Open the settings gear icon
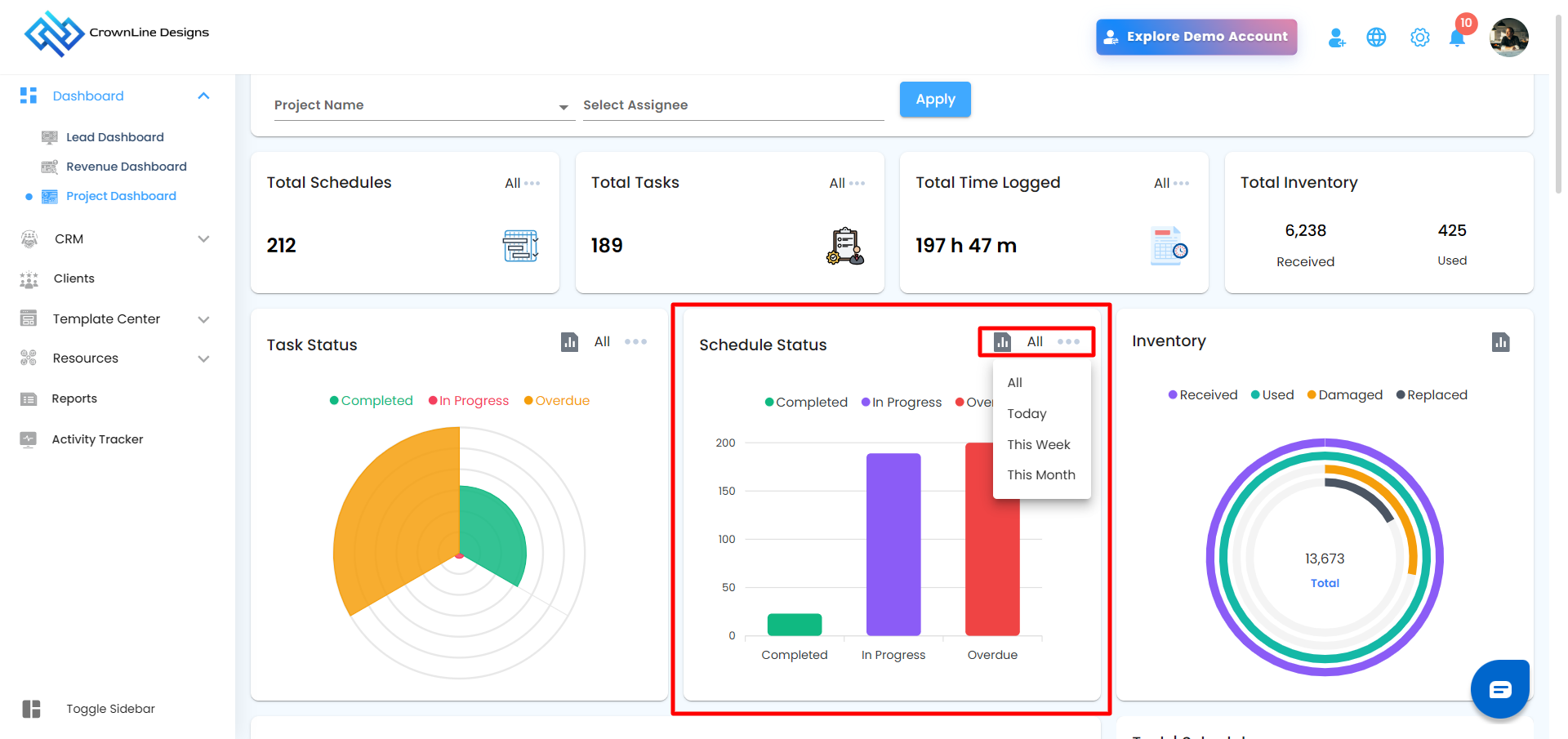 tap(1419, 38)
